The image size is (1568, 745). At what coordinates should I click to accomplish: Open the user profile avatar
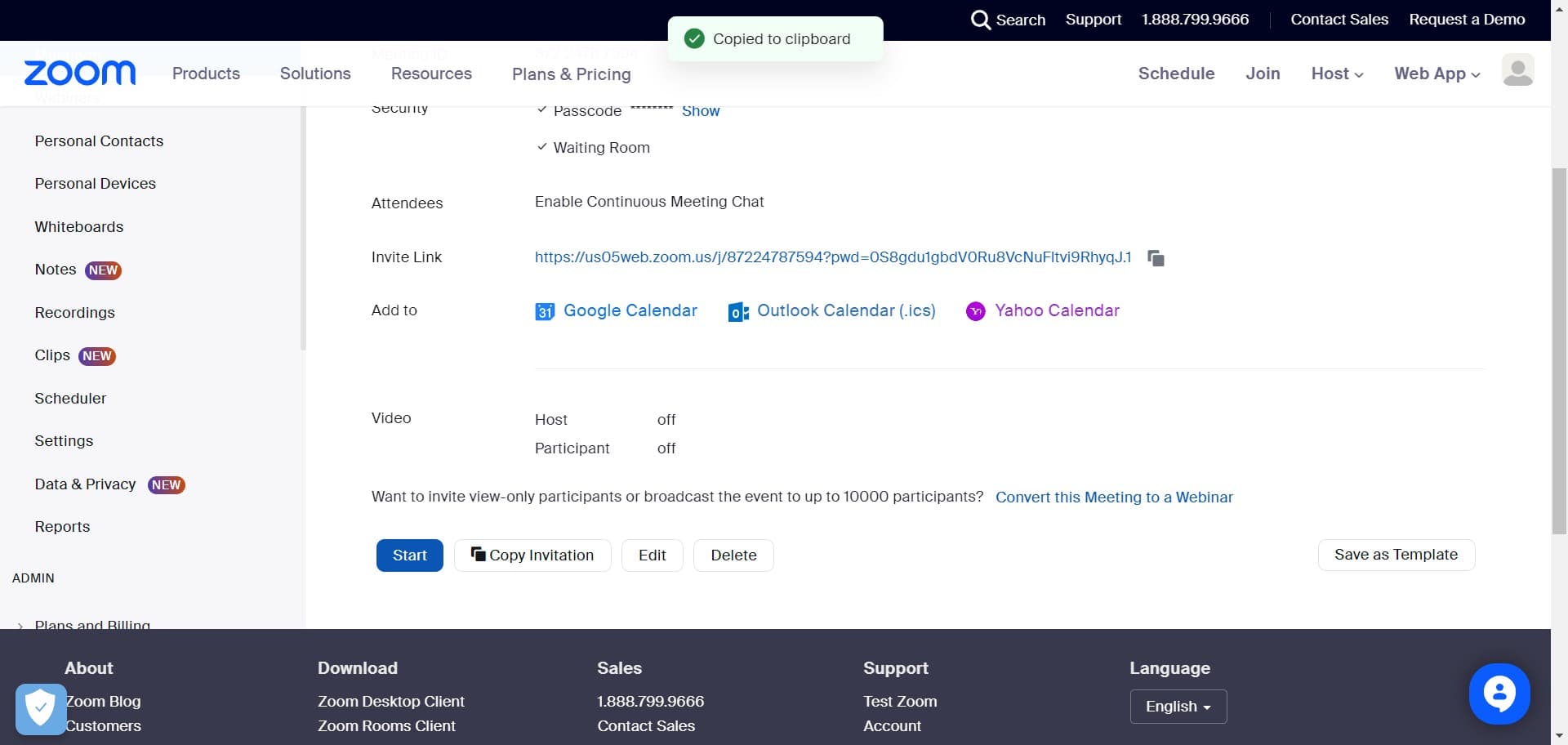coord(1517,71)
